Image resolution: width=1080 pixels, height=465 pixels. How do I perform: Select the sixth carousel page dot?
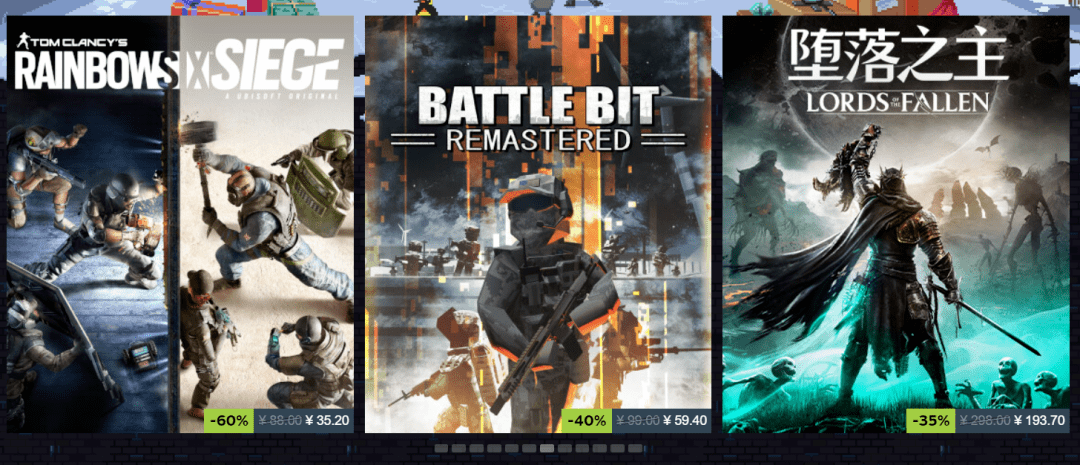click(x=529, y=448)
